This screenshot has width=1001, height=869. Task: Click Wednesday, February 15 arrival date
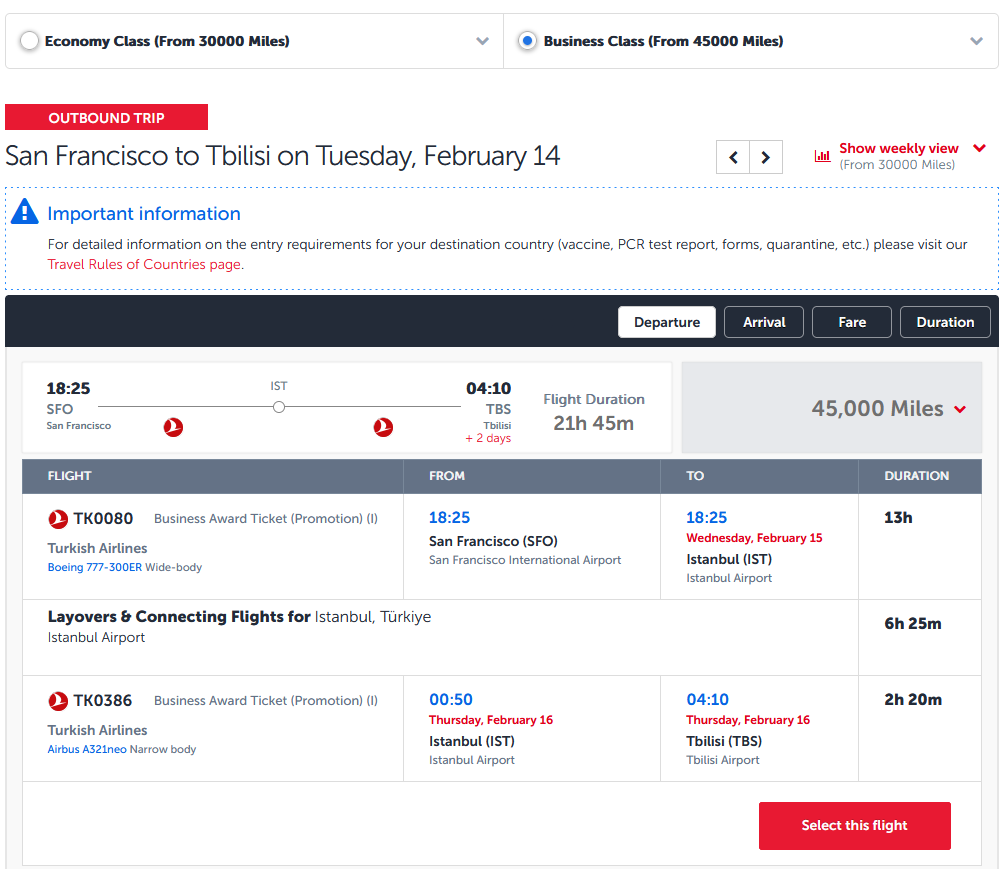[x=754, y=538]
